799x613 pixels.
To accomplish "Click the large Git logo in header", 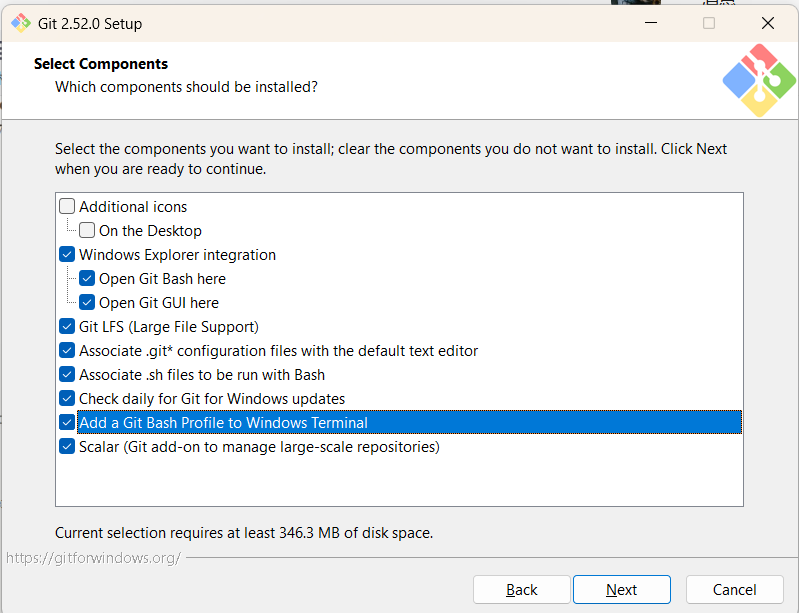I will pyautogui.click(x=759, y=81).
